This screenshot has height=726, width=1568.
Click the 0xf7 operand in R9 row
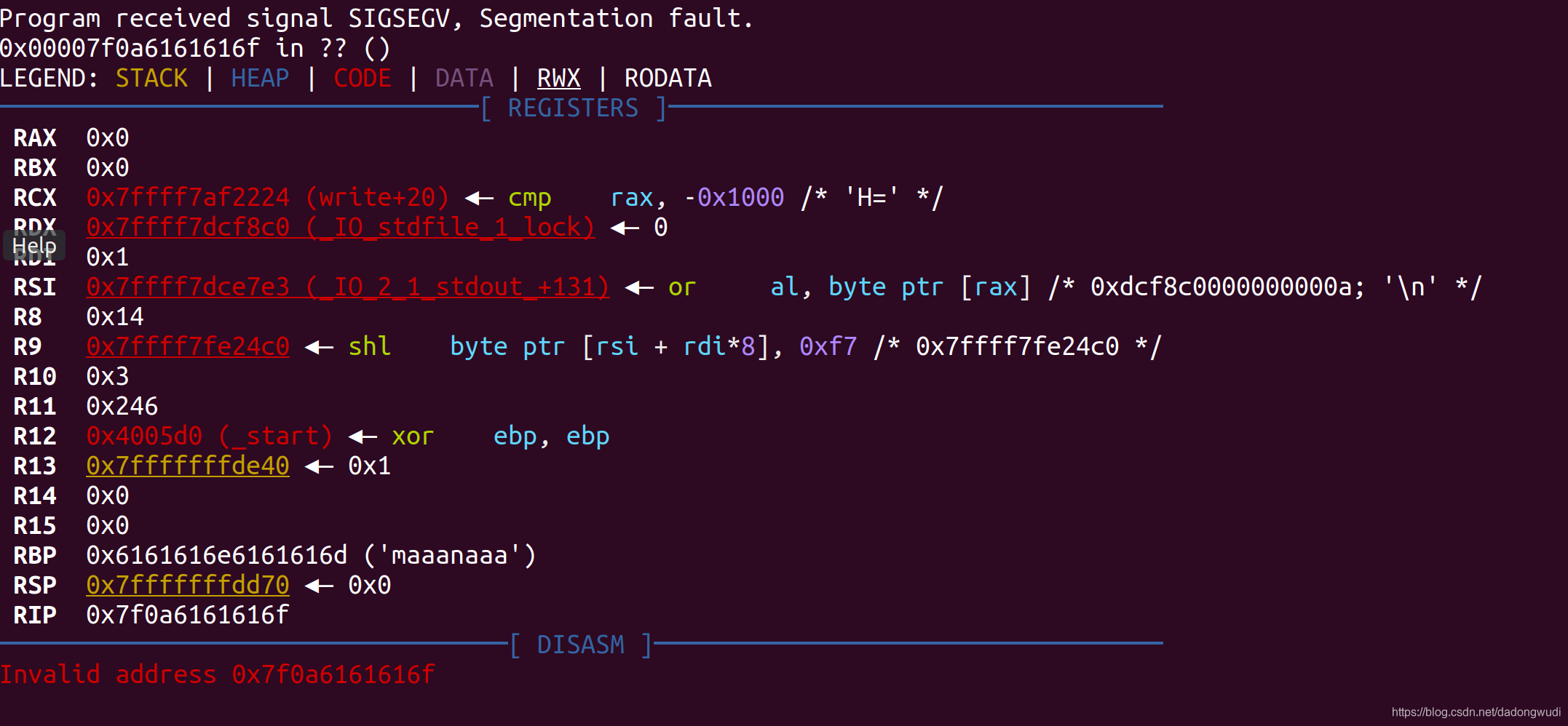point(828,347)
